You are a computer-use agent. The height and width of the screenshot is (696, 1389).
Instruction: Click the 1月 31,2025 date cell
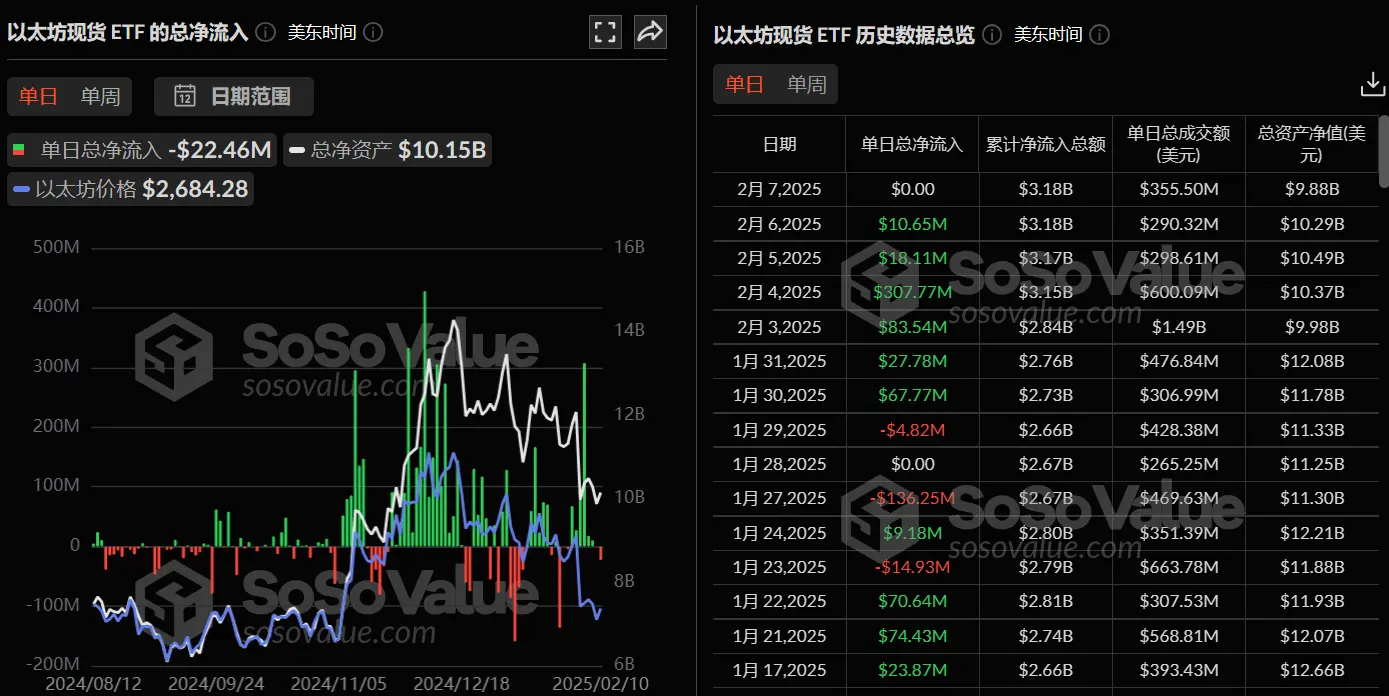[x=780, y=361]
